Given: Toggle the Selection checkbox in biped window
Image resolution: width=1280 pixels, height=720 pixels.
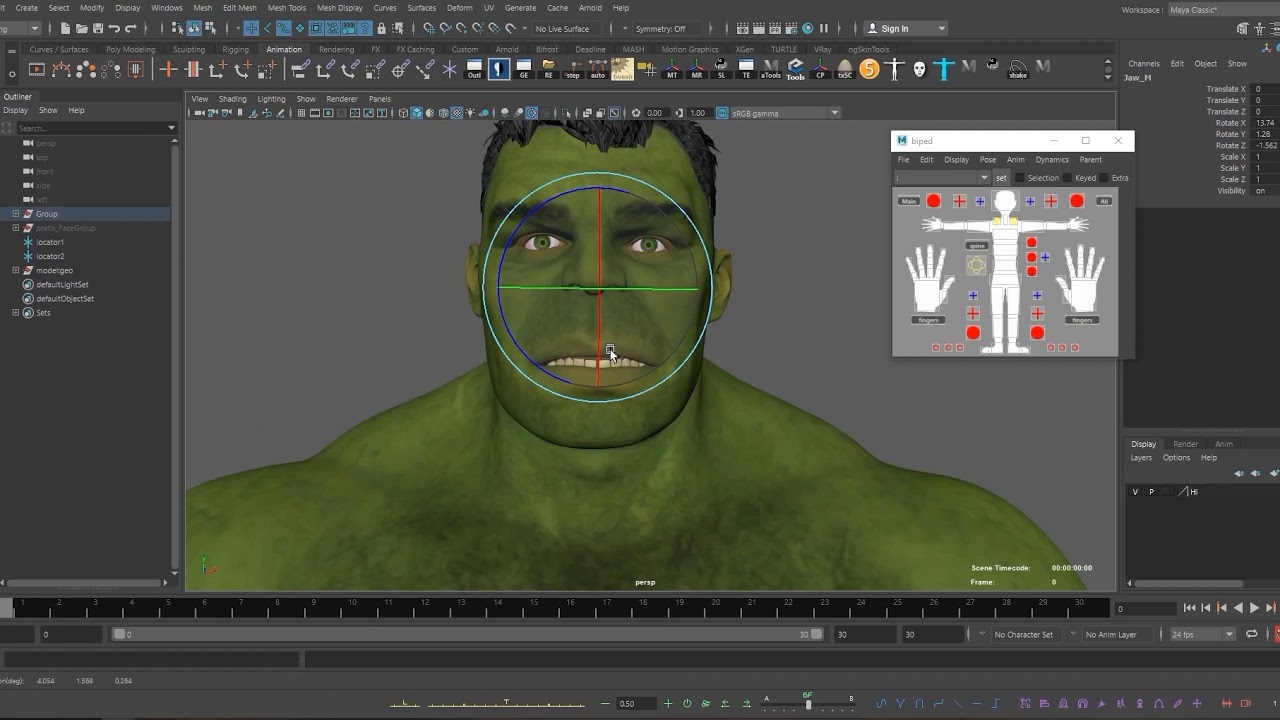Looking at the screenshot, I should [1020, 178].
